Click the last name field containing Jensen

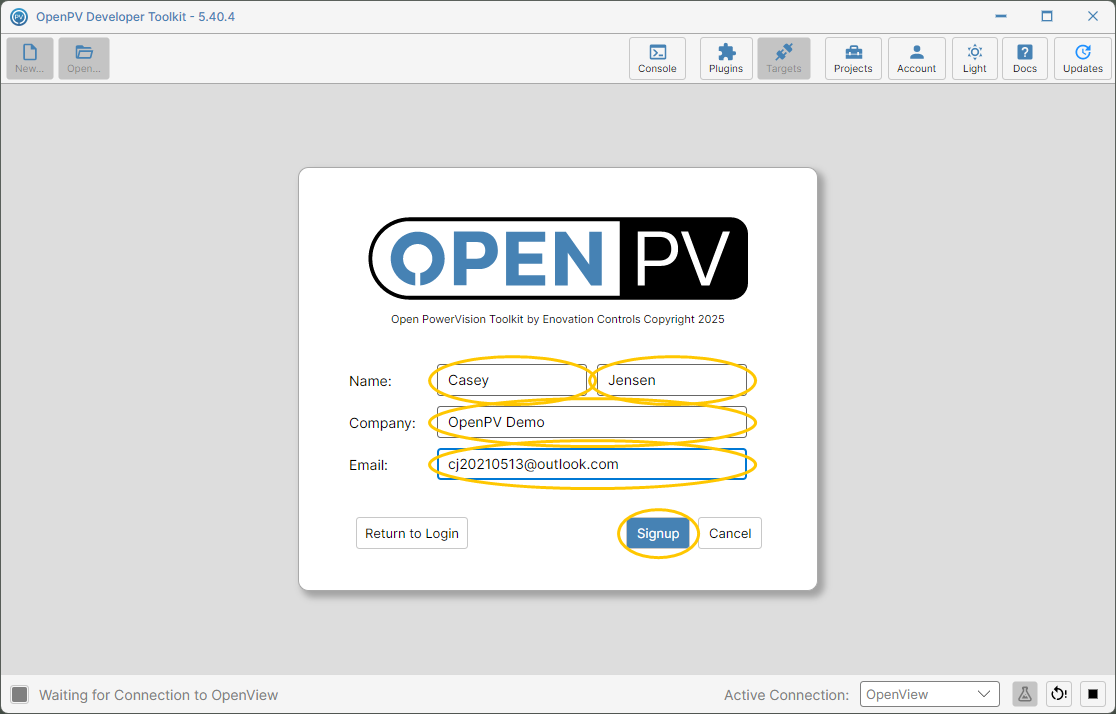(x=672, y=380)
